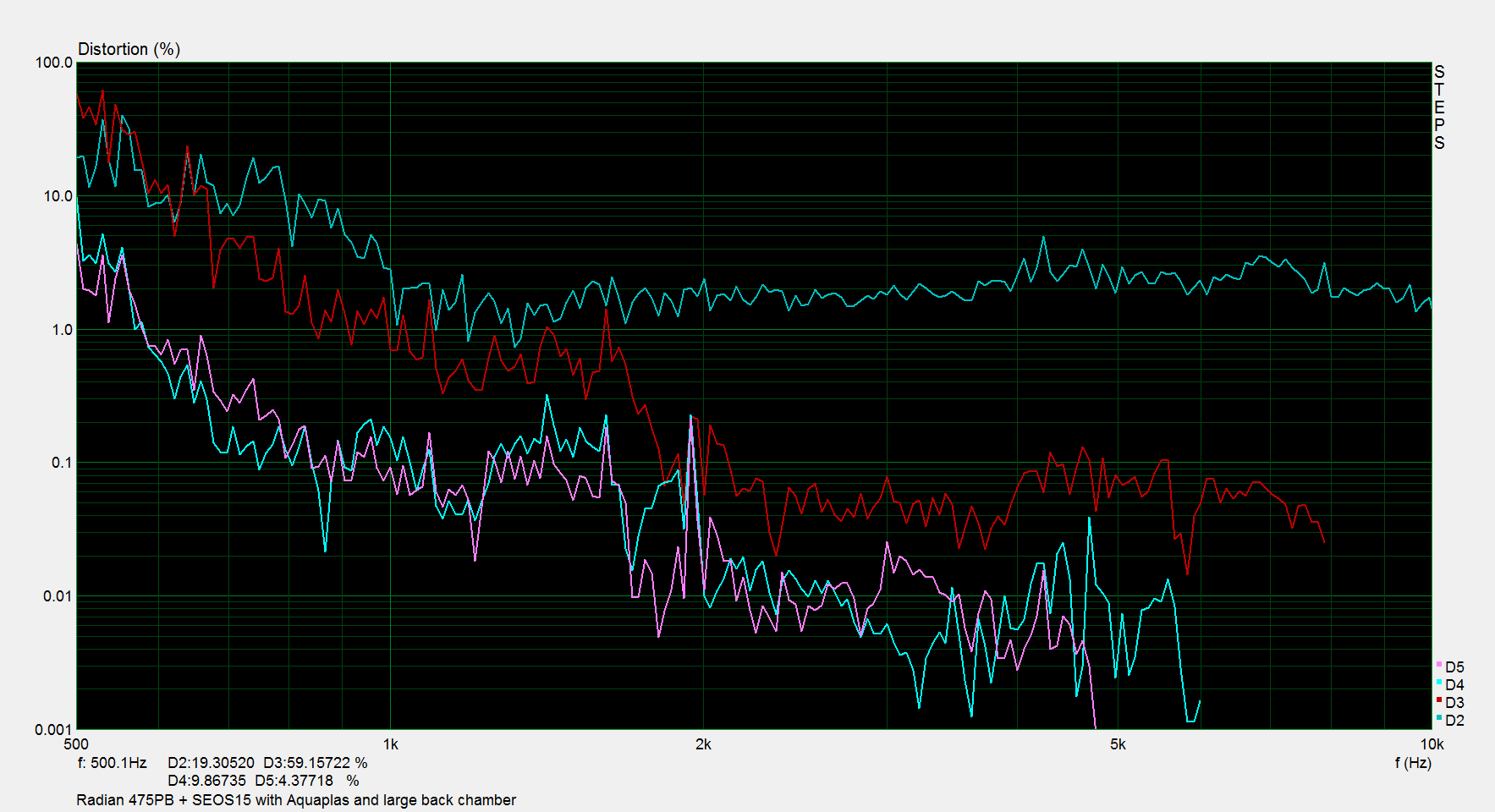The height and width of the screenshot is (812, 1495).
Task: Click the 500 frequency axis label
Action: coord(76,744)
